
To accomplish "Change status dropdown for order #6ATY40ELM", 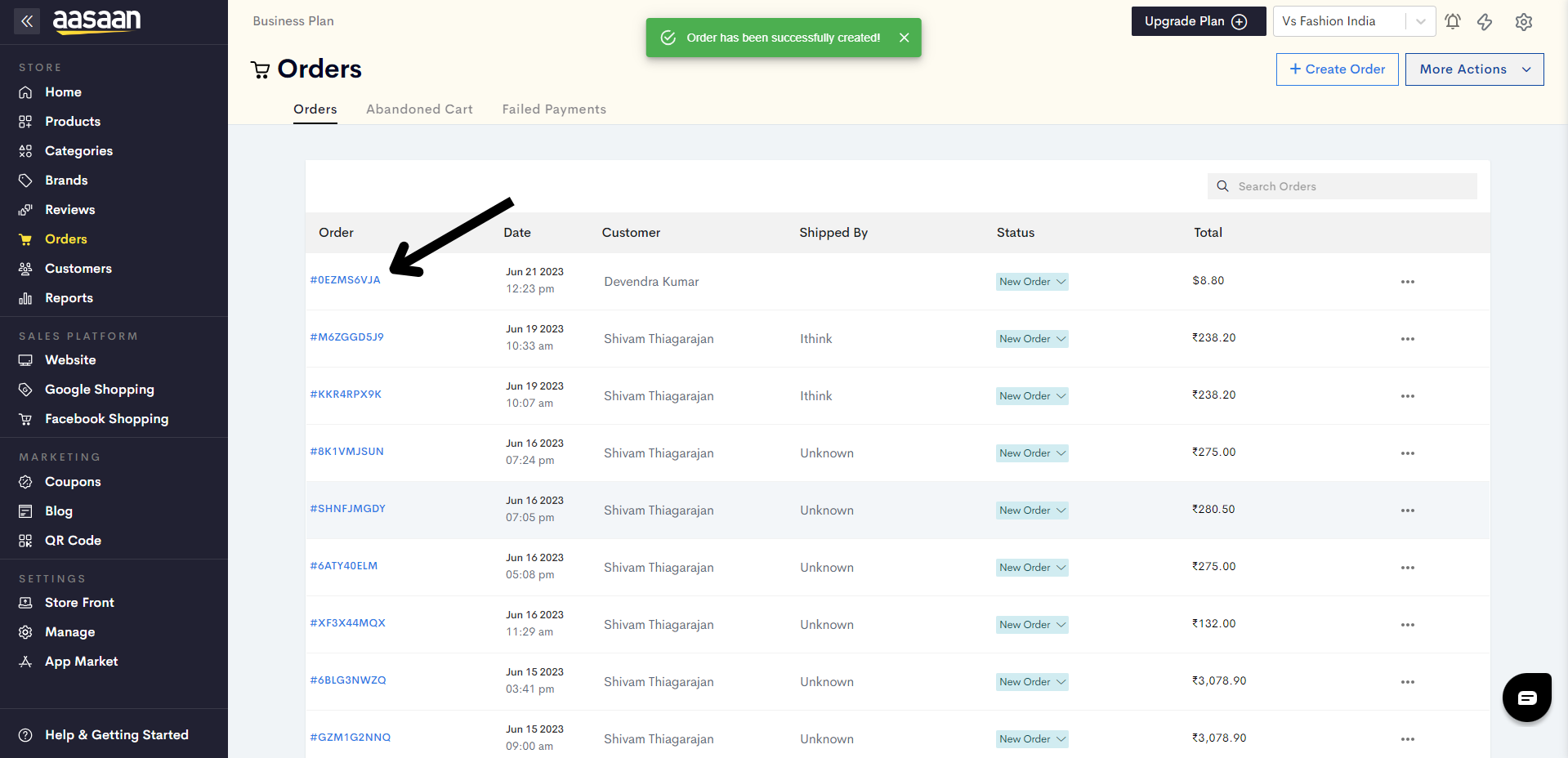I will pyautogui.click(x=1032, y=568).
